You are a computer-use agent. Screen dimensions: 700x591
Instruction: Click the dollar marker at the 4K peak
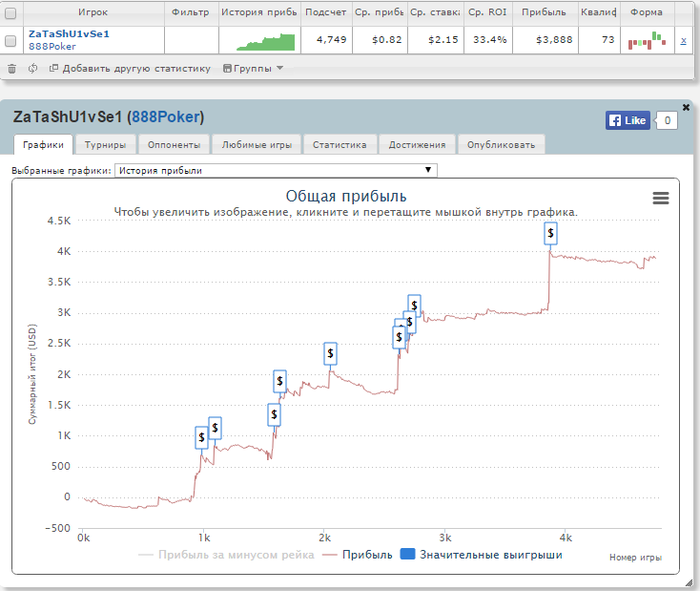tap(550, 233)
